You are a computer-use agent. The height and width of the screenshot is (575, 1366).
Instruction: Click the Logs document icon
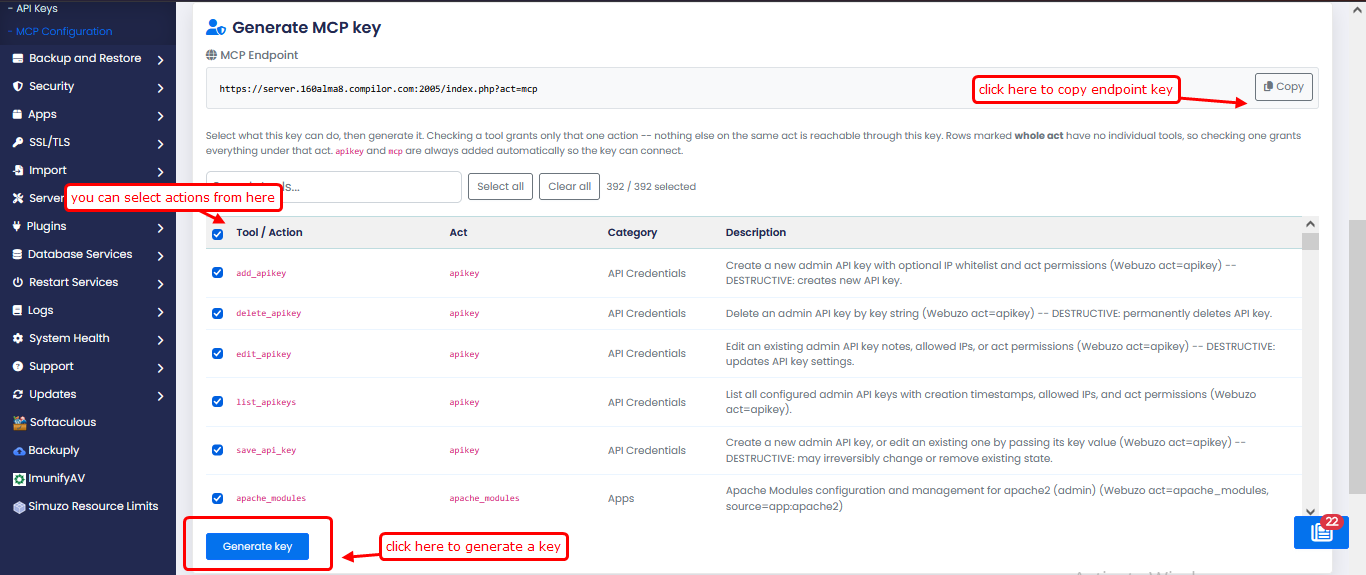click(18, 311)
